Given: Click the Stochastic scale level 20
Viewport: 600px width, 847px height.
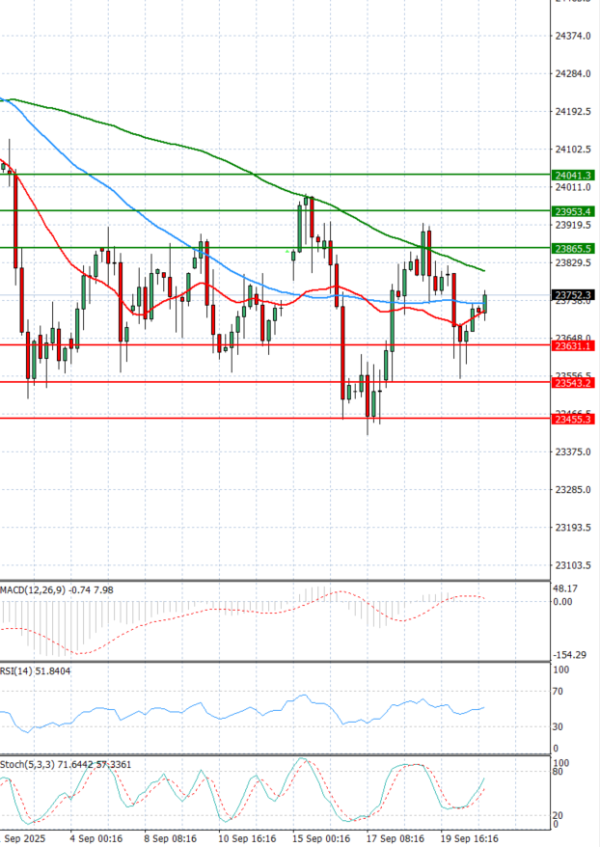Looking at the screenshot, I should pyautogui.click(x=558, y=816).
